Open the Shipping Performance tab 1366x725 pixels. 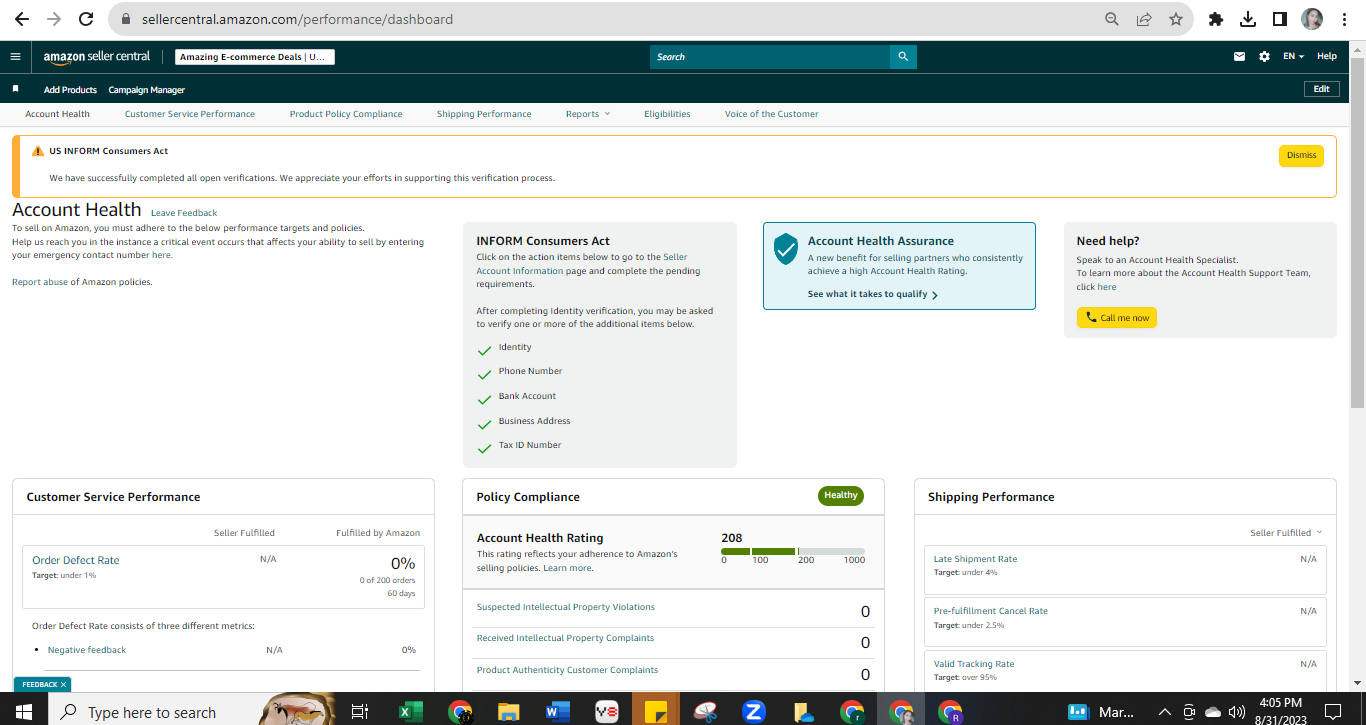coord(484,114)
